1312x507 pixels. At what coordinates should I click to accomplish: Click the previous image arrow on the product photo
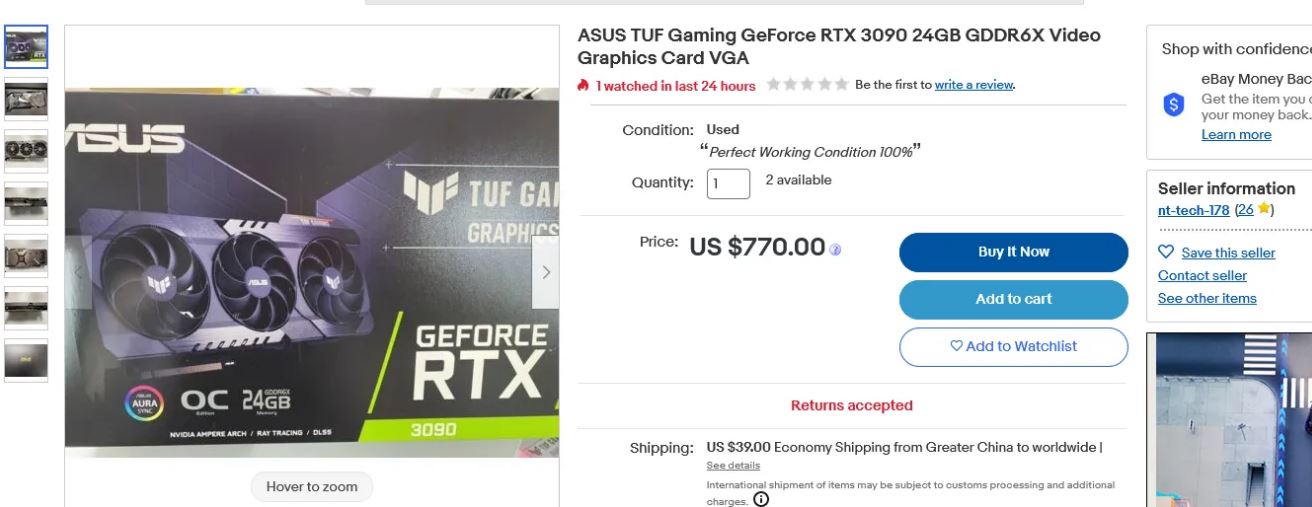click(78, 272)
